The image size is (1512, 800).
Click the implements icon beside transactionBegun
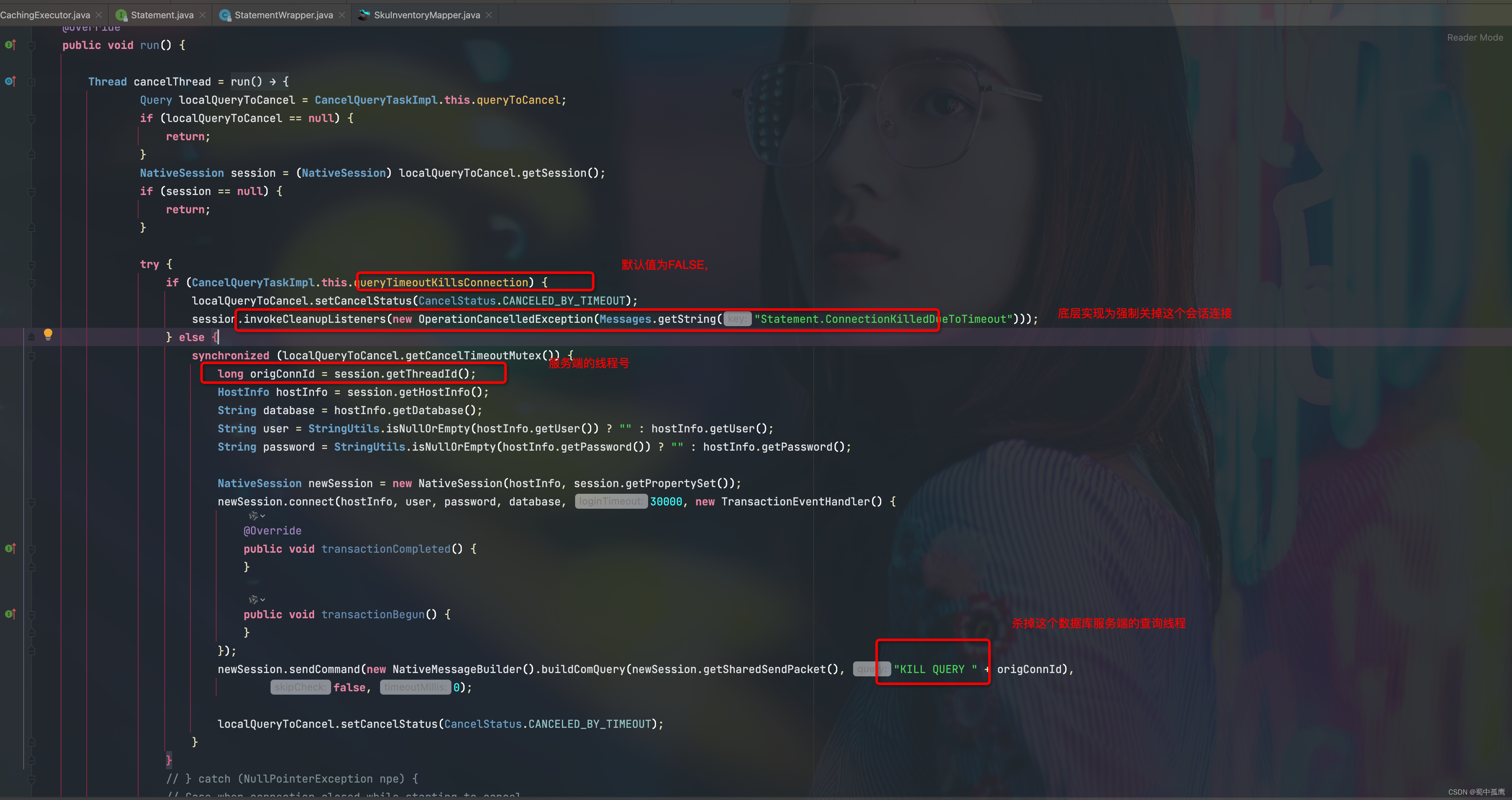(10, 614)
